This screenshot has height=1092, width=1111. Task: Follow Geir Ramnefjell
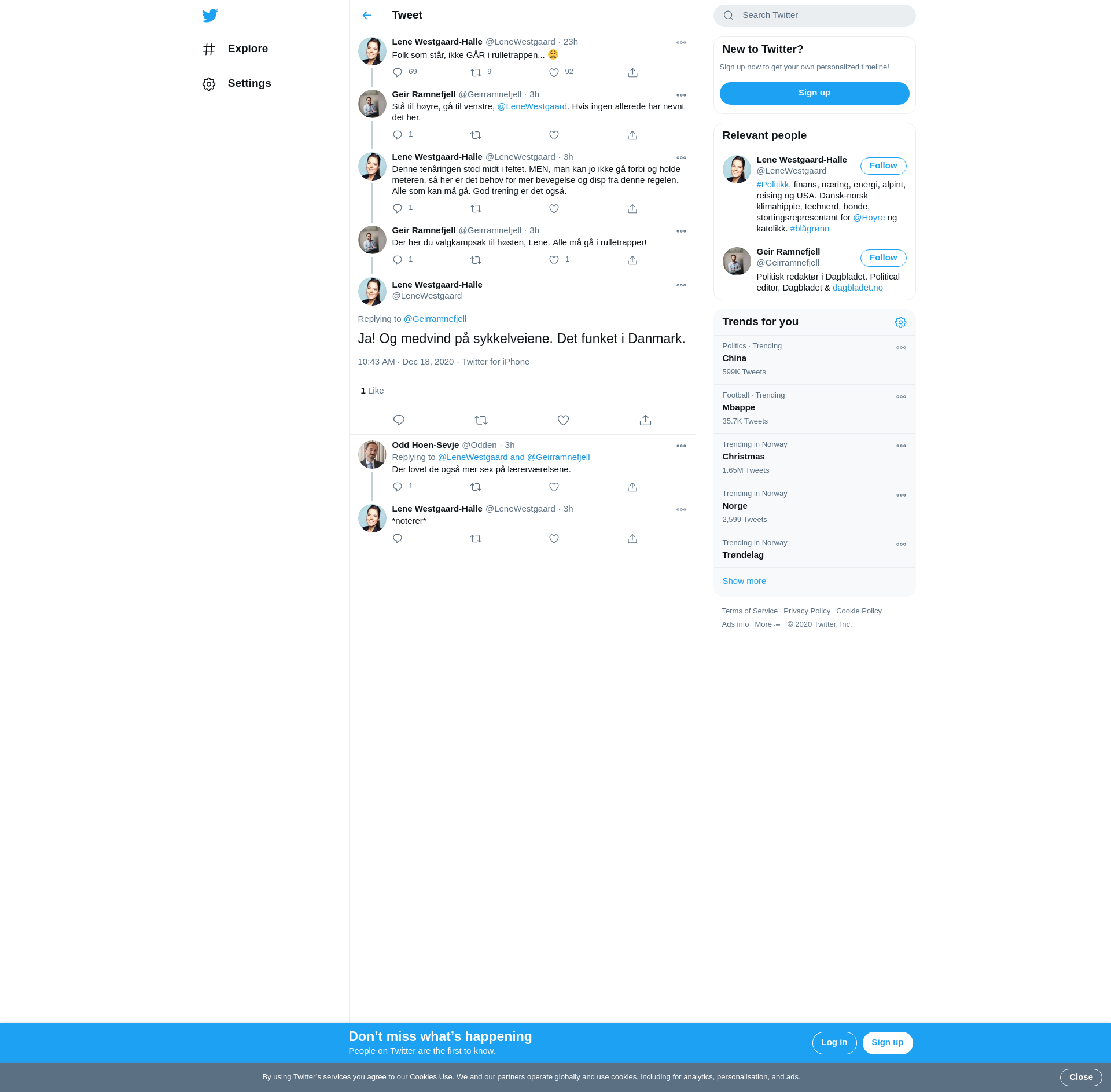pyautogui.click(x=883, y=258)
